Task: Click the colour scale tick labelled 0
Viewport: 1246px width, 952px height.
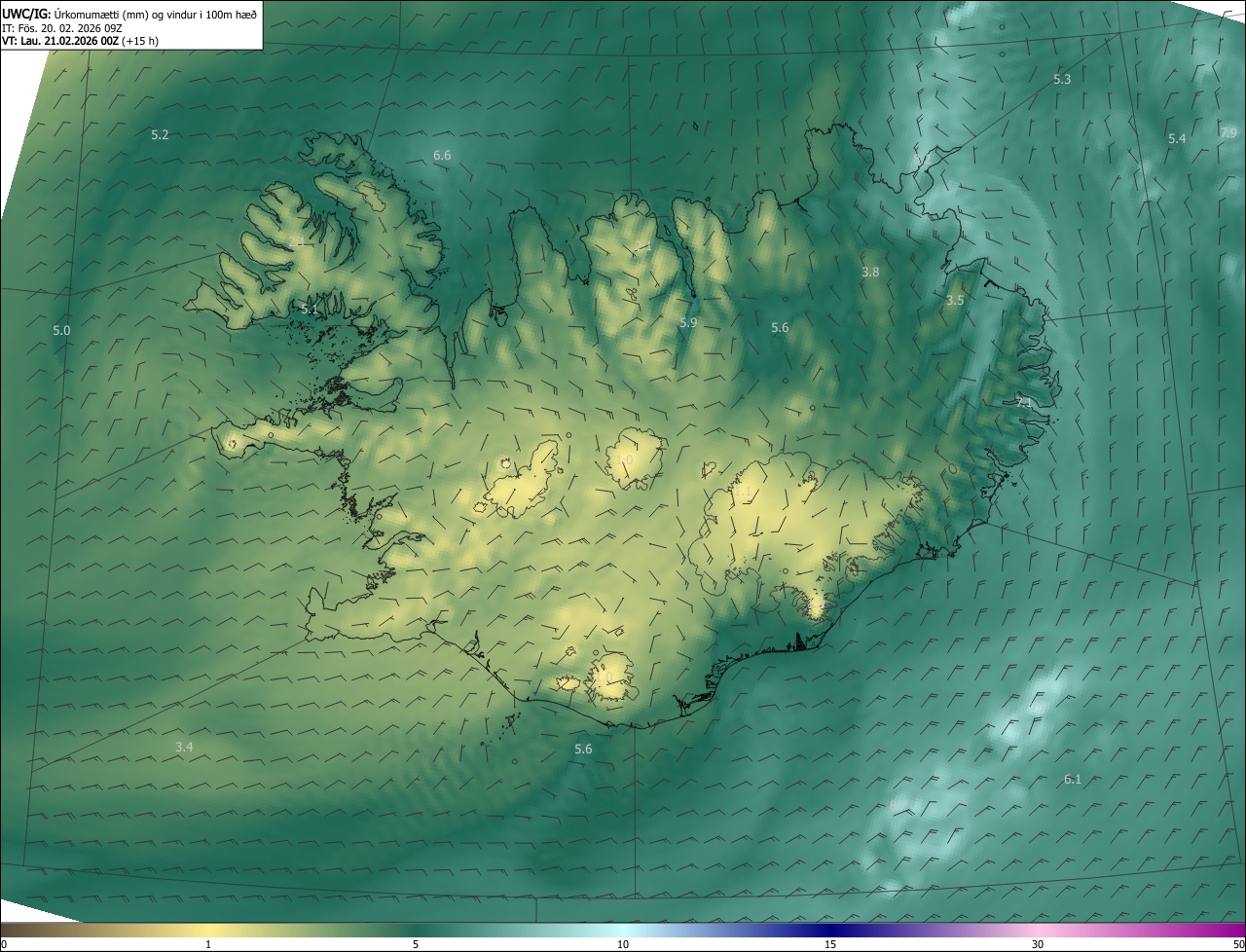Action: click(x=4, y=944)
